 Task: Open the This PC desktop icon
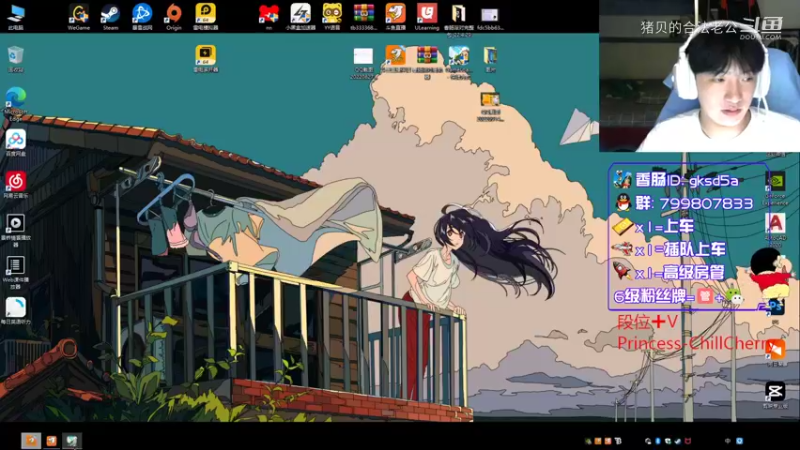(x=16, y=17)
